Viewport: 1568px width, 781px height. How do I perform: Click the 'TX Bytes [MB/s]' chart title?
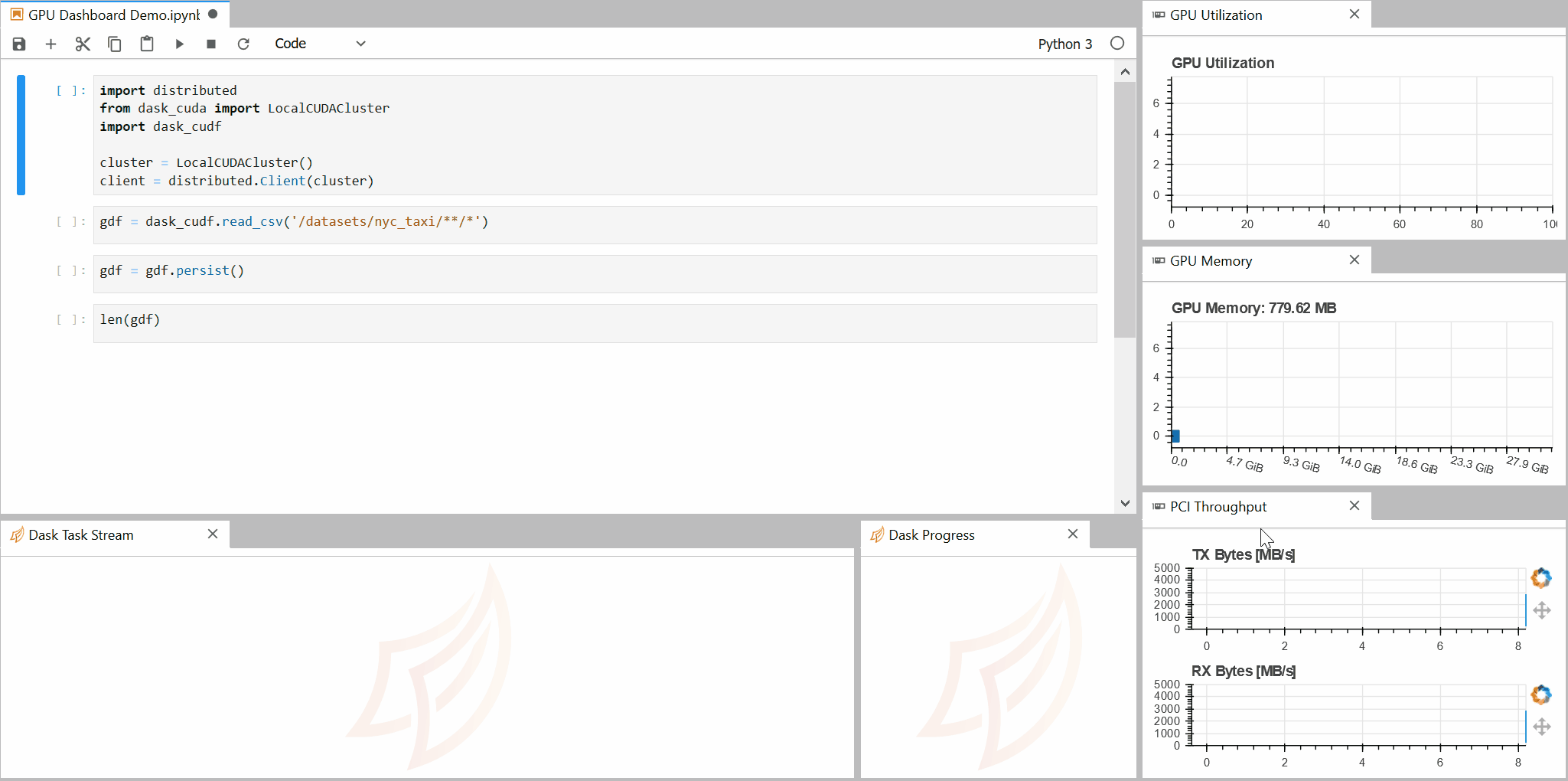pyautogui.click(x=1243, y=555)
